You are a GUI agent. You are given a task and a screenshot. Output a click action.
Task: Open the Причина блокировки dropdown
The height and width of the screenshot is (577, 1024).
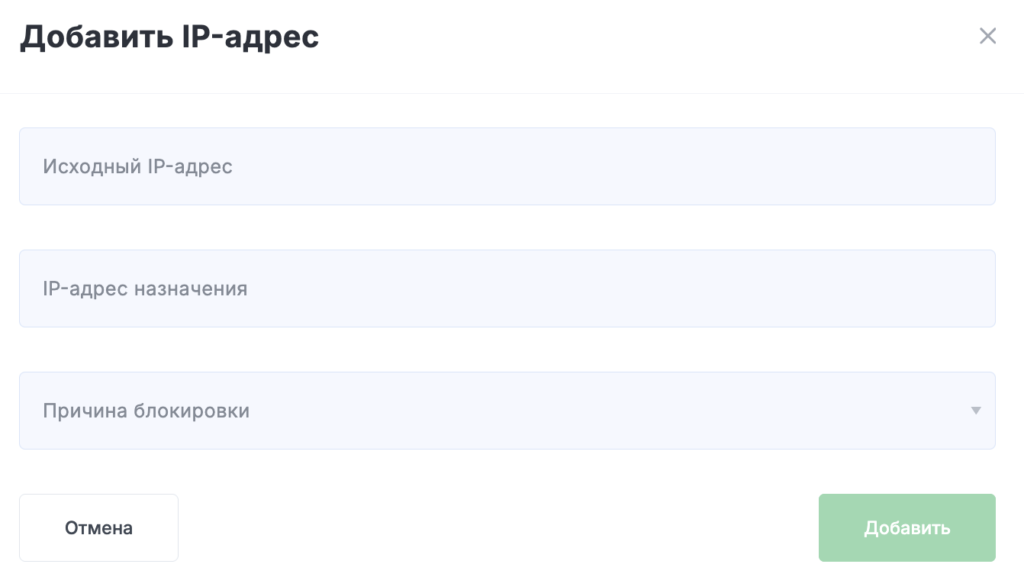coord(507,411)
